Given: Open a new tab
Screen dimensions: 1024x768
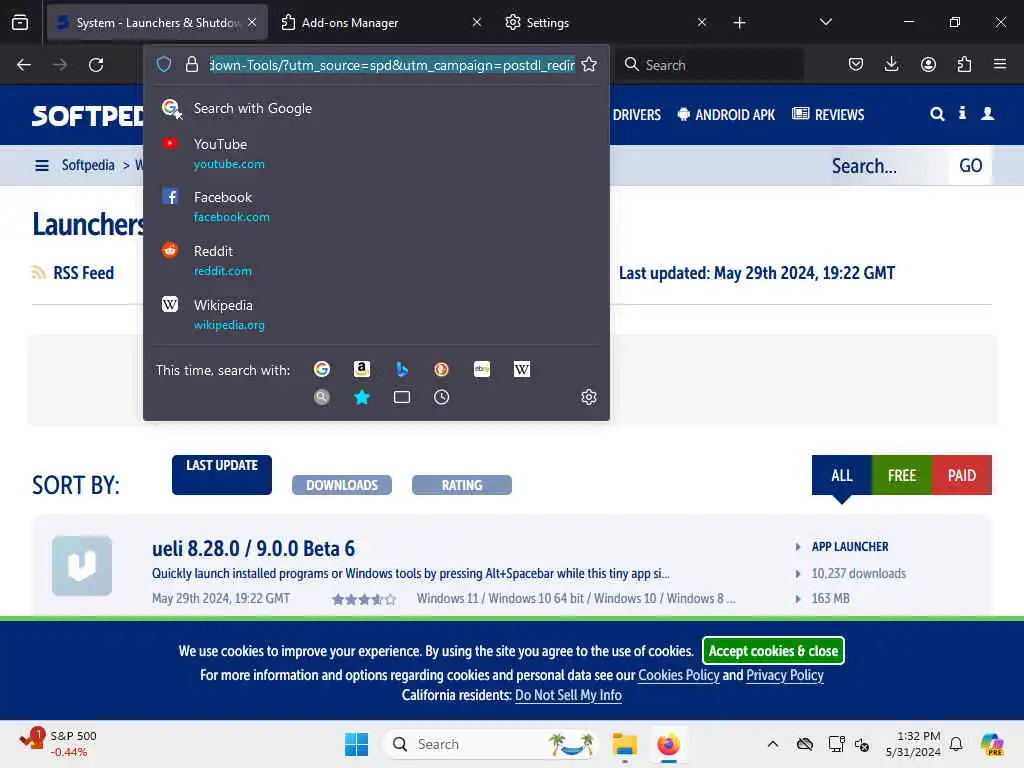Looking at the screenshot, I should pyautogui.click(x=739, y=23).
